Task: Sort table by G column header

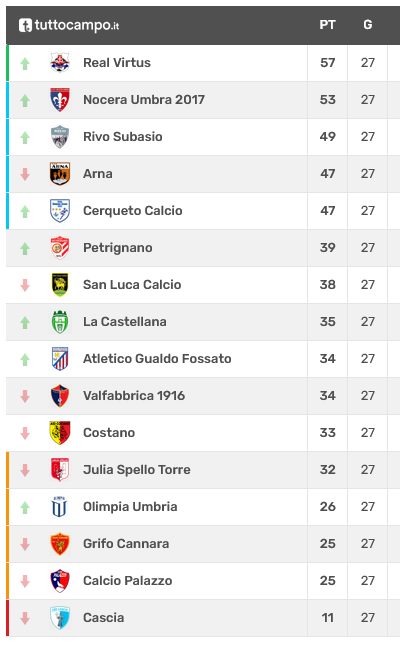Action: coord(367,25)
